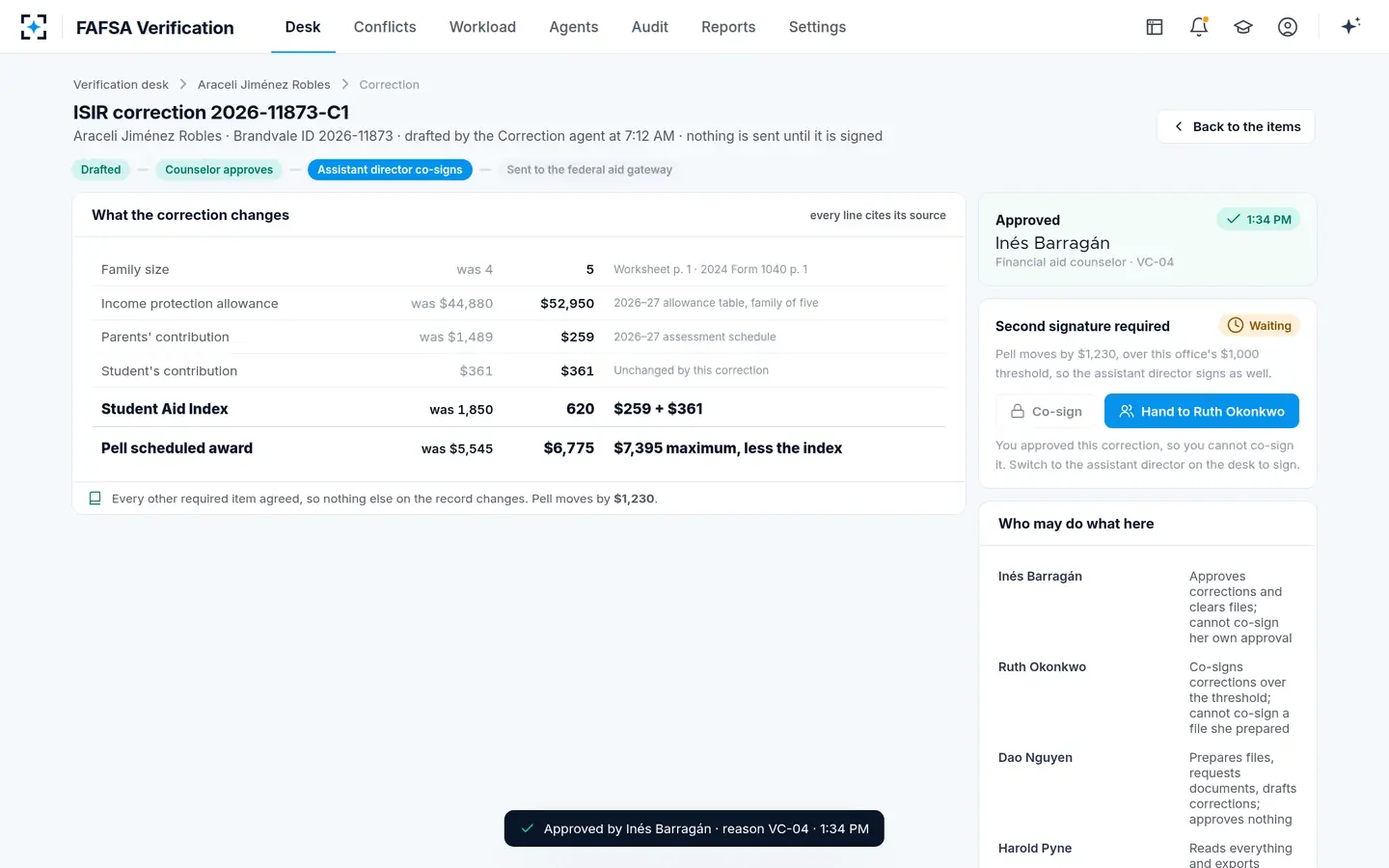The width and height of the screenshot is (1389, 868).
Task: Click the ISIR correction 2026-11873-C1 heading
Action: click(211, 113)
